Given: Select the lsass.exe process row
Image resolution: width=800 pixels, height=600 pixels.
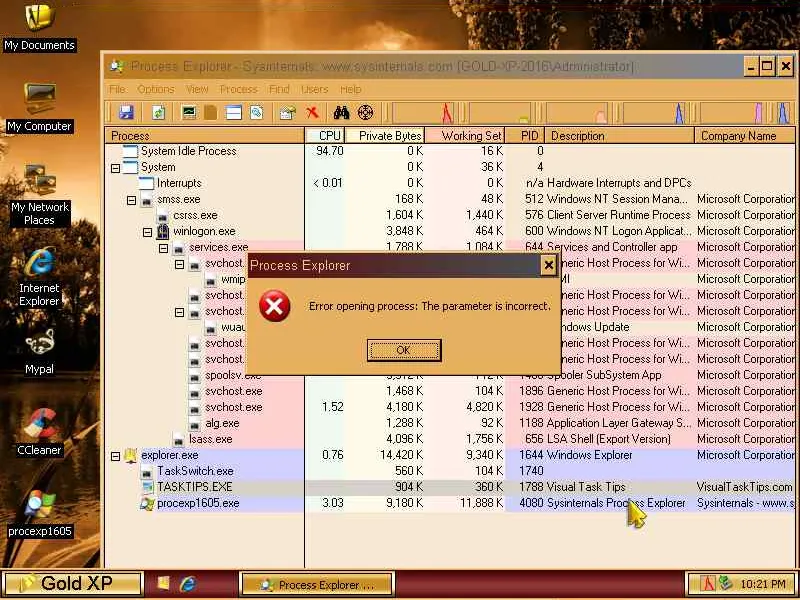Looking at the screenshot, I should click(x=450, y=439).
